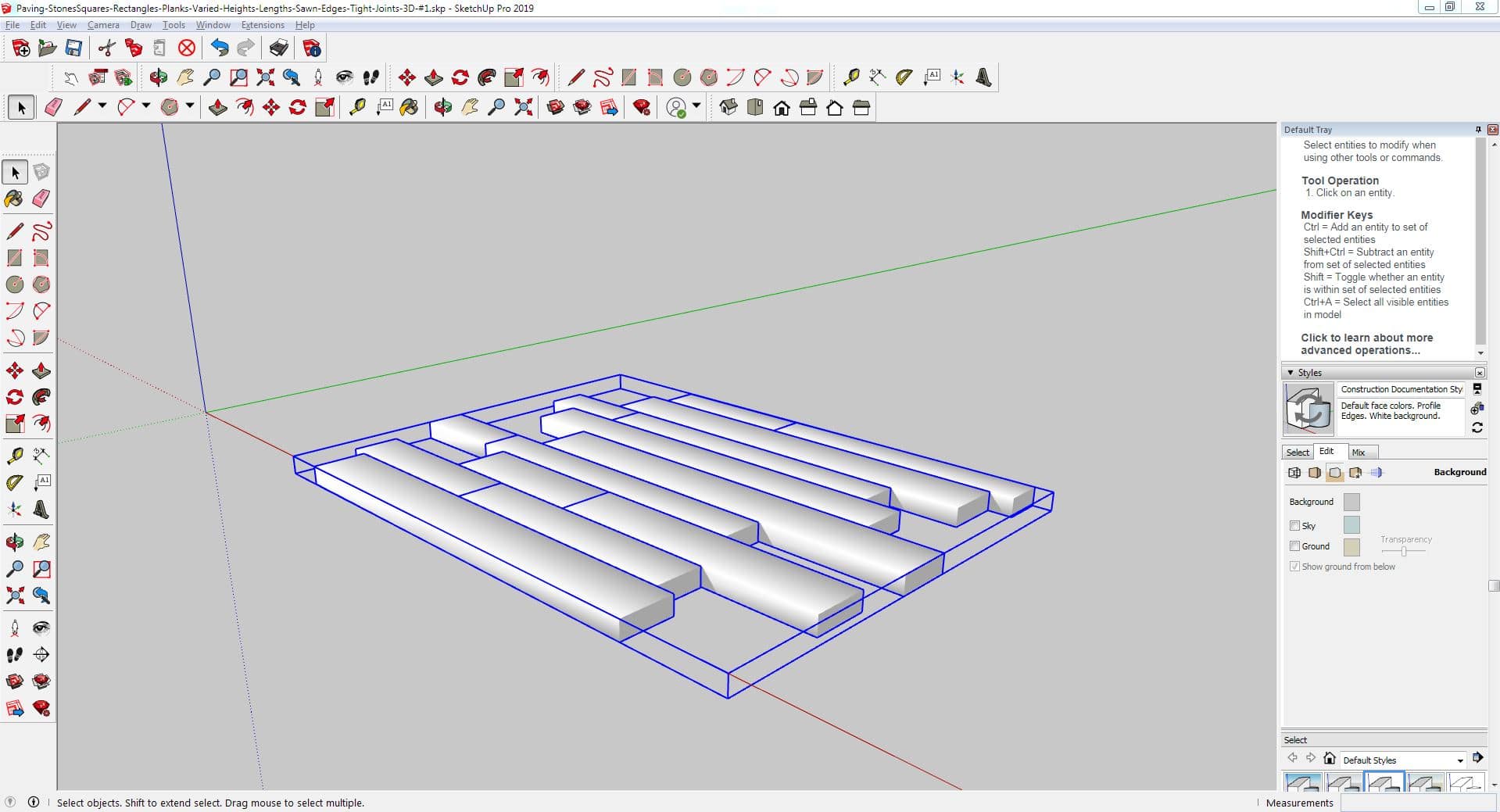Screen dimensions: 1500x812
Task: Activate the Orbit tool in left toolbar
Action: pos(14,542)
